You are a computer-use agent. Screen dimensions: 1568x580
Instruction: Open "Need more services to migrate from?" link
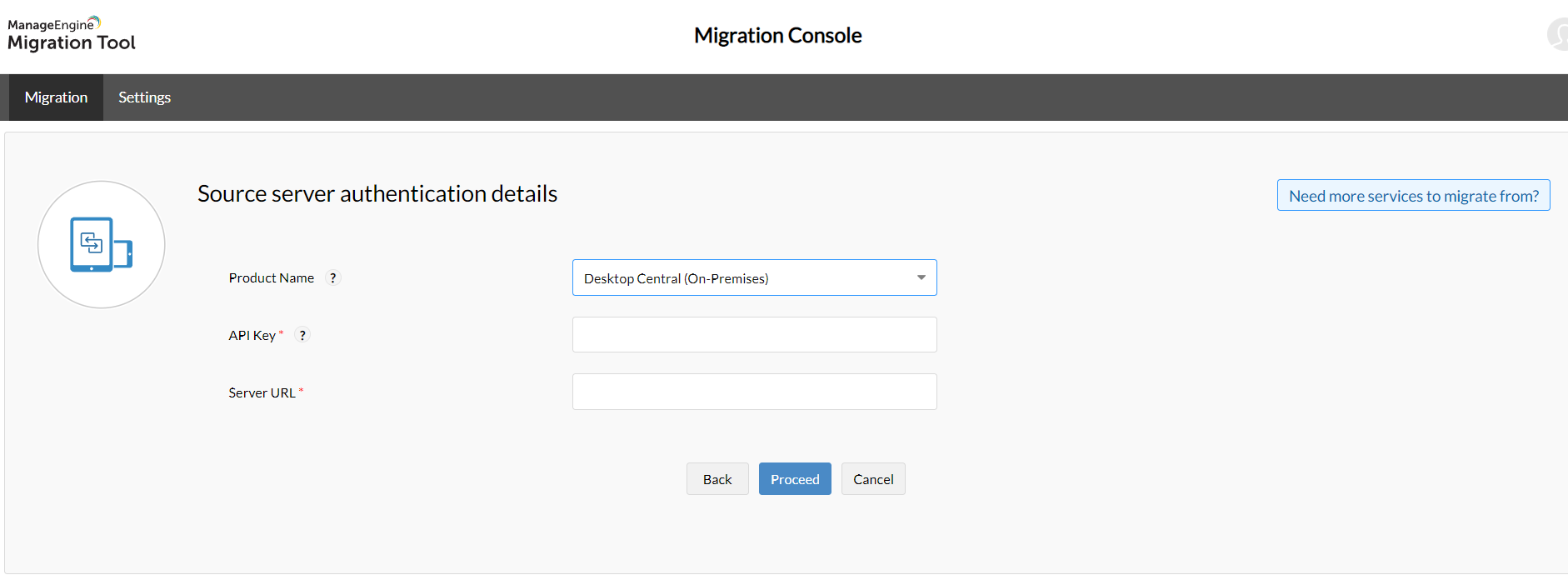[1413, 196]
